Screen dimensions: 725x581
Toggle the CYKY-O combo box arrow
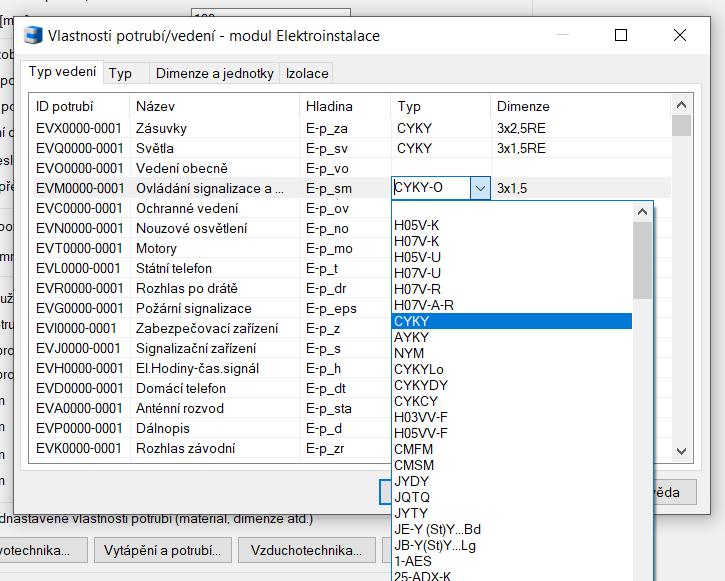tap(480, 188)
